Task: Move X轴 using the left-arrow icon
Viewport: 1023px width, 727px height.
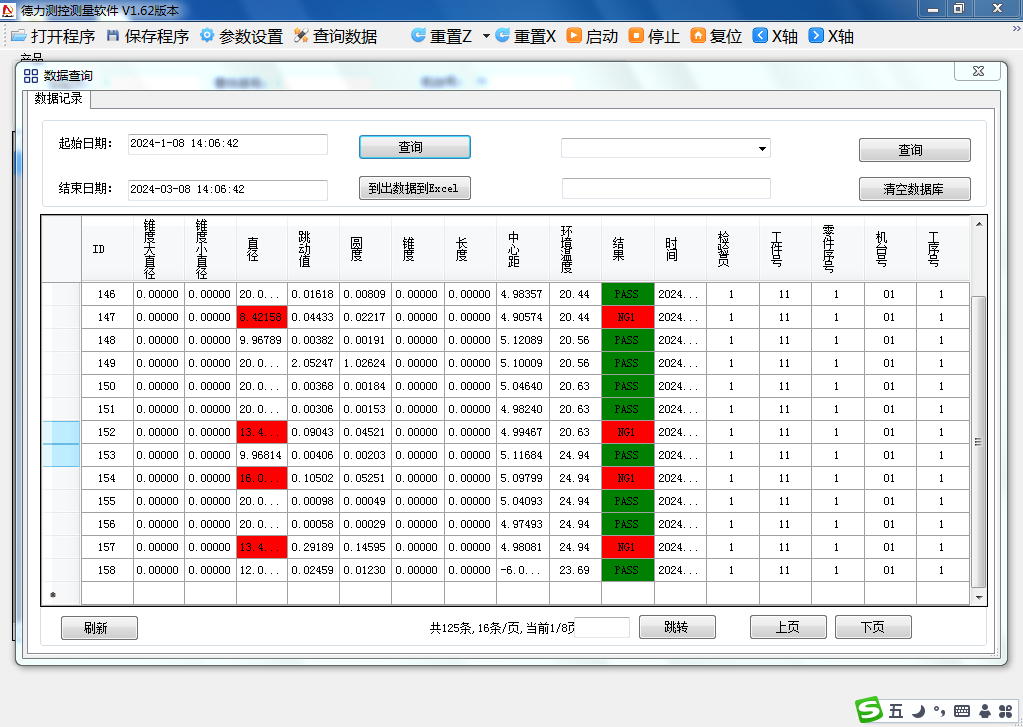Action: [x=759, y=36]
